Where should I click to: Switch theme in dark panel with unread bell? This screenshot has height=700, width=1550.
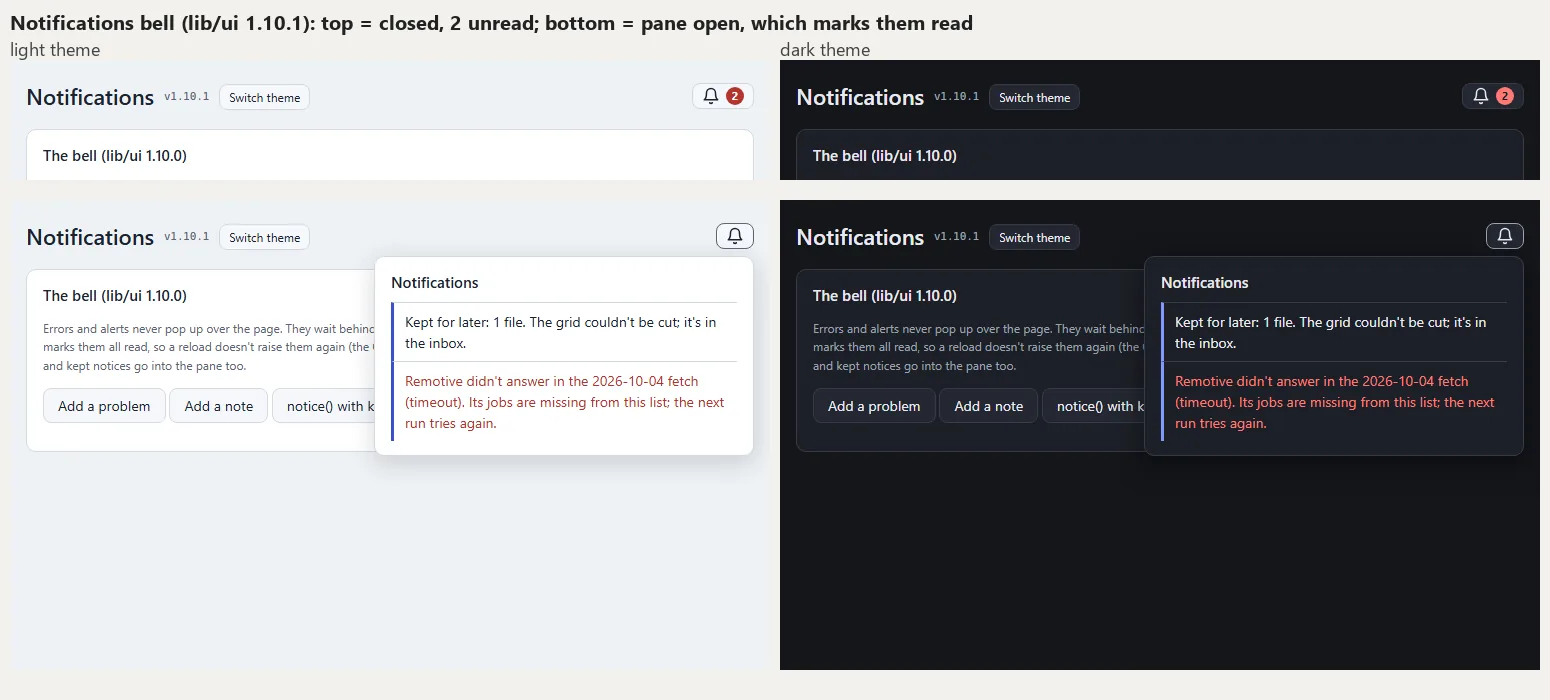tap(1034, 97)
